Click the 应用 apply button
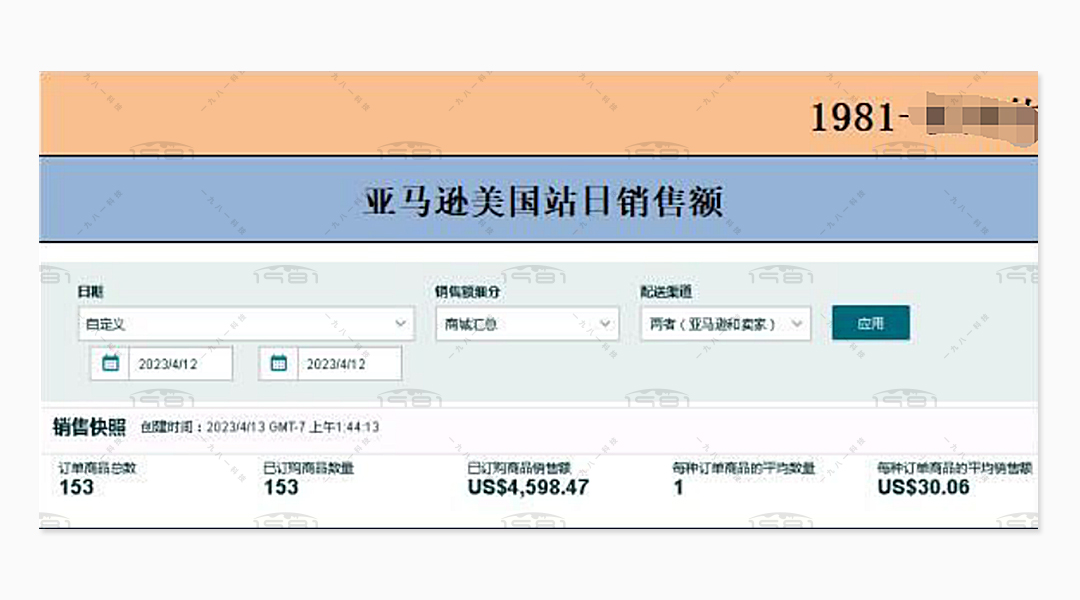1080x600 pixels. pos(871,323)
